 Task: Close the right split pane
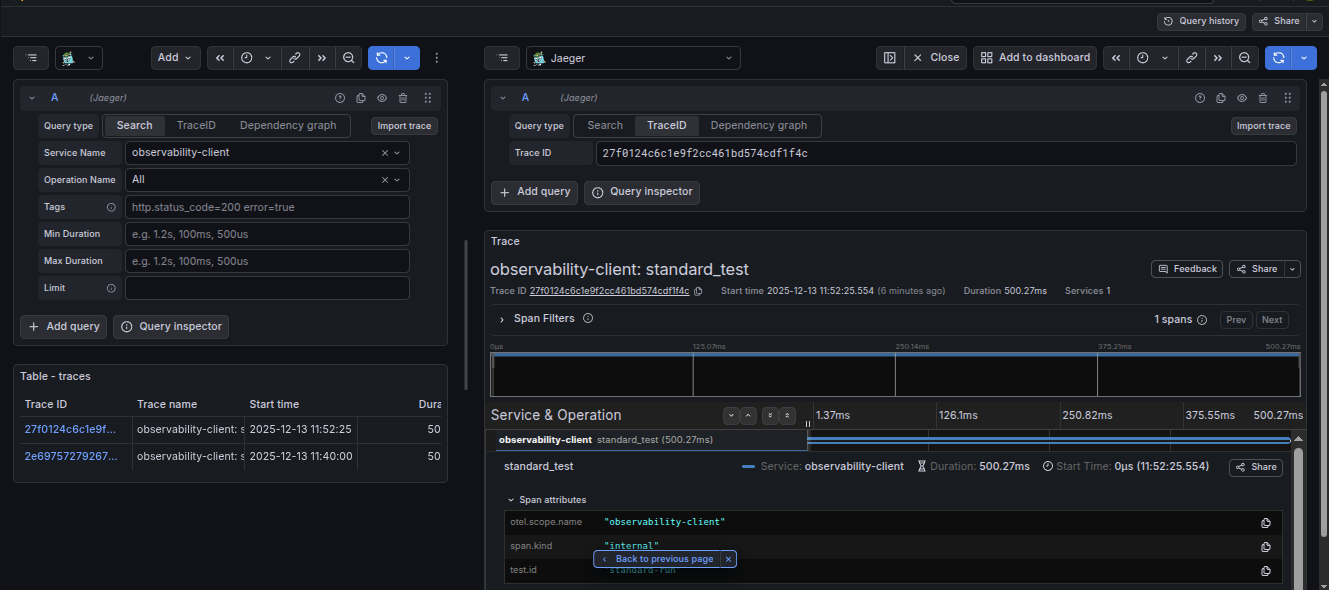[x=935, y=58]
